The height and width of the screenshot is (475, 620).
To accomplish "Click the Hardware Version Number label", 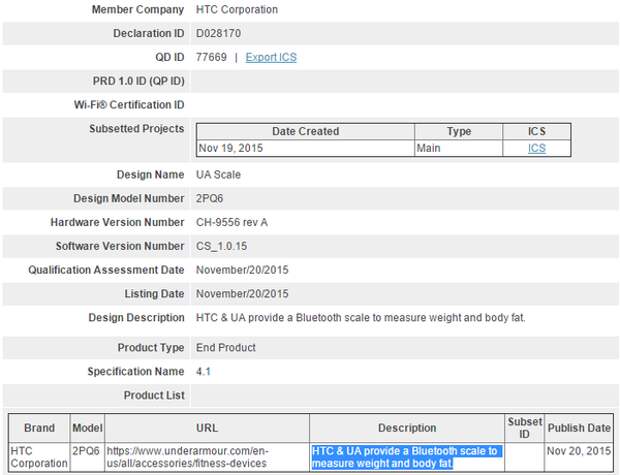I will click(117, 222).
